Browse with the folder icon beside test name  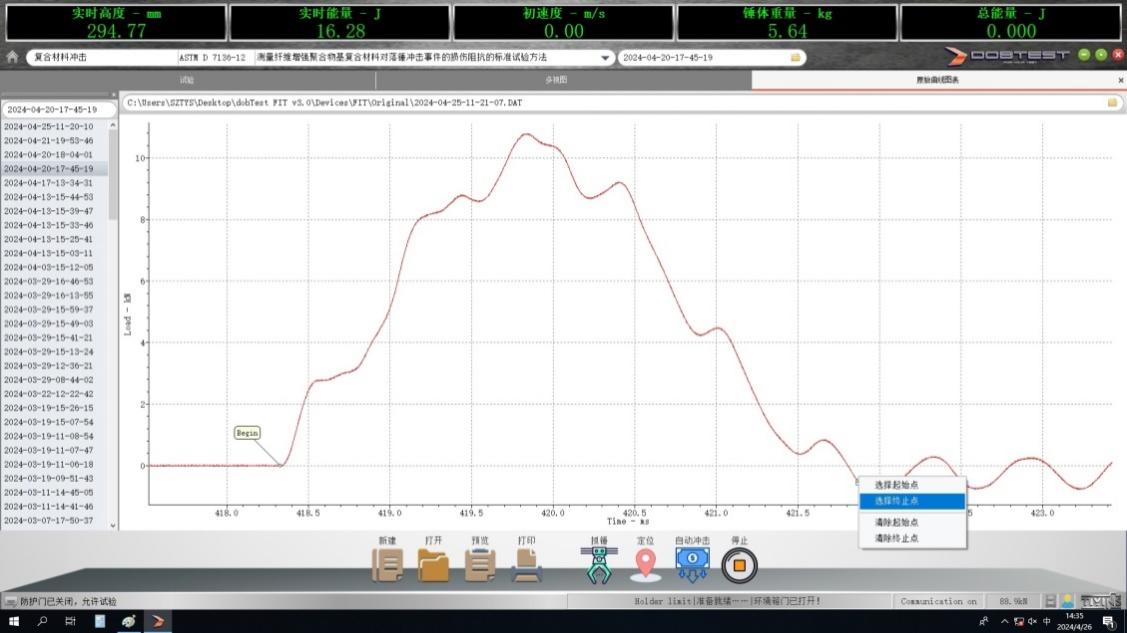(x=795, y=57)
